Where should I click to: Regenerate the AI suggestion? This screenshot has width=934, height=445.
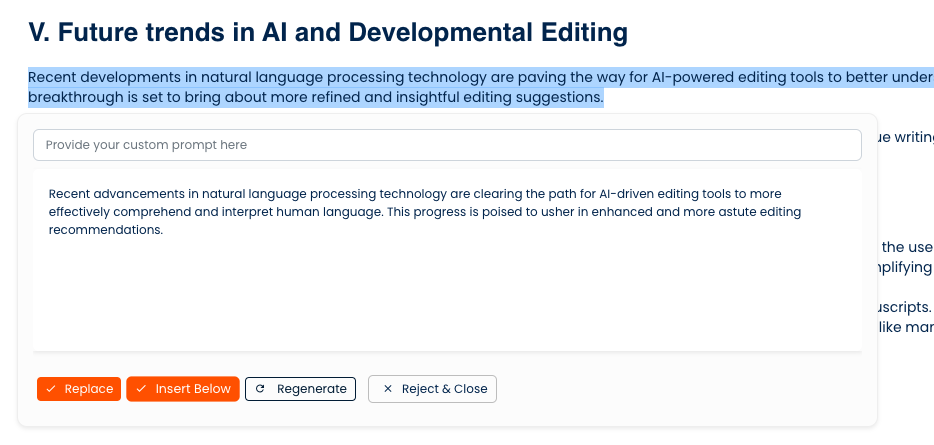click(300, 389)
